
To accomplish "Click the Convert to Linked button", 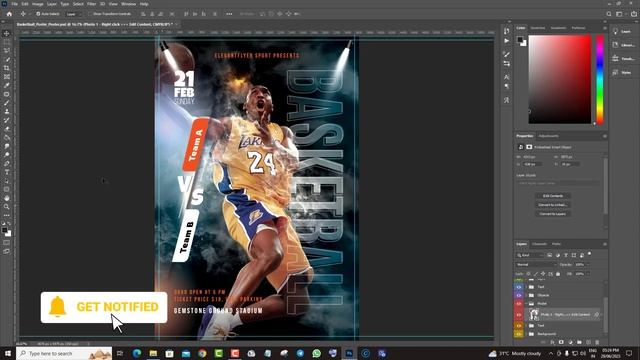I will click(x=553, y=205).
